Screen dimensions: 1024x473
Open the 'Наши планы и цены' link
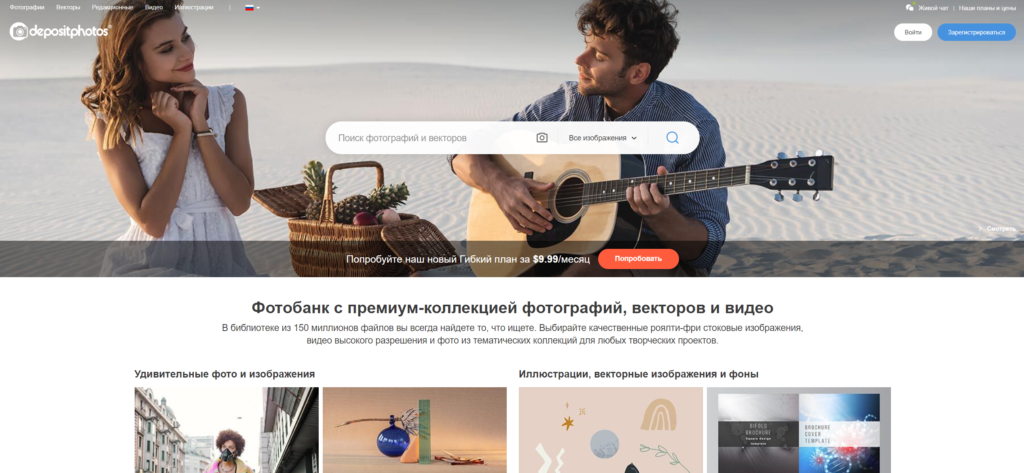click(987, 8)
